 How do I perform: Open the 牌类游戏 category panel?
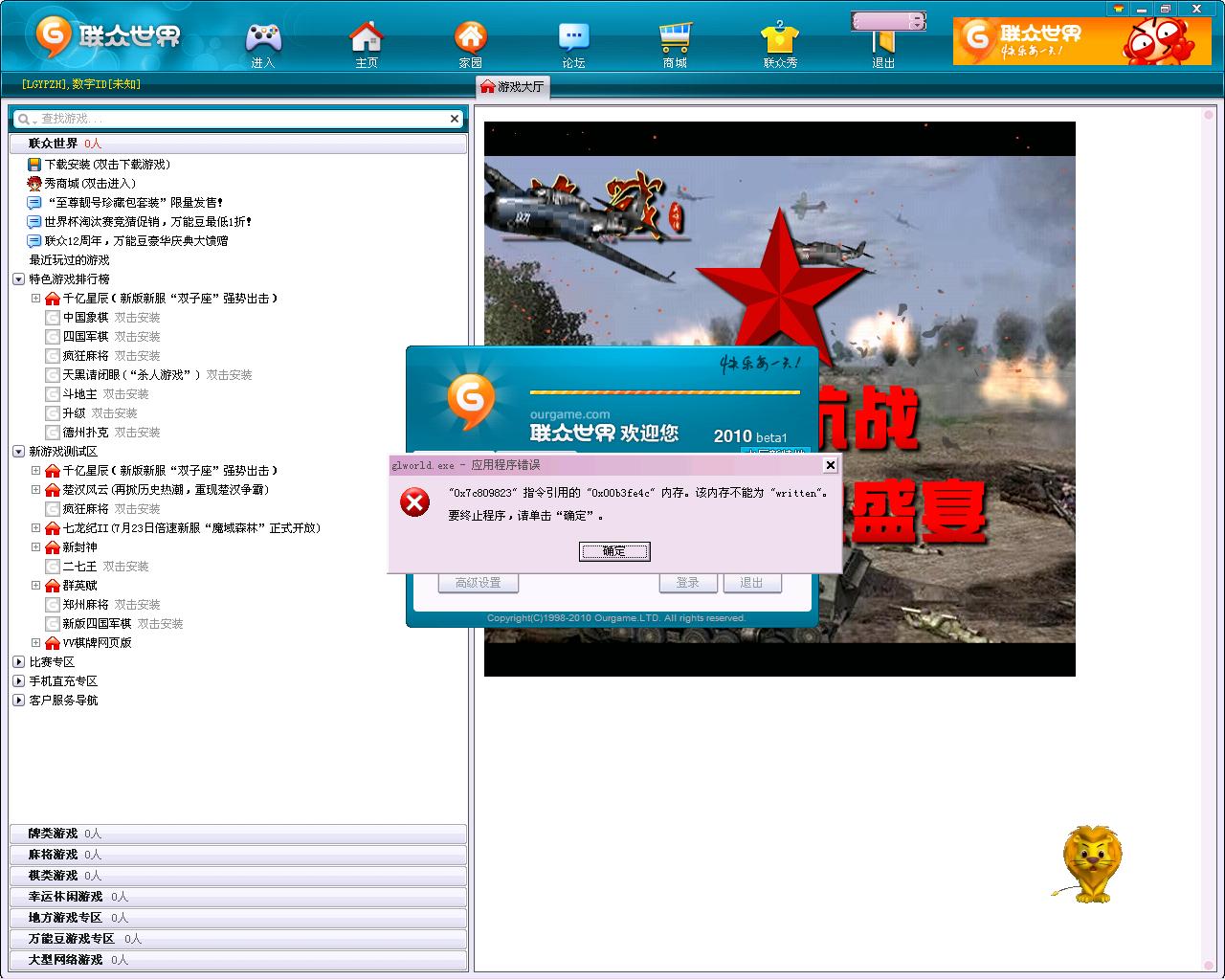coord(238,834)
